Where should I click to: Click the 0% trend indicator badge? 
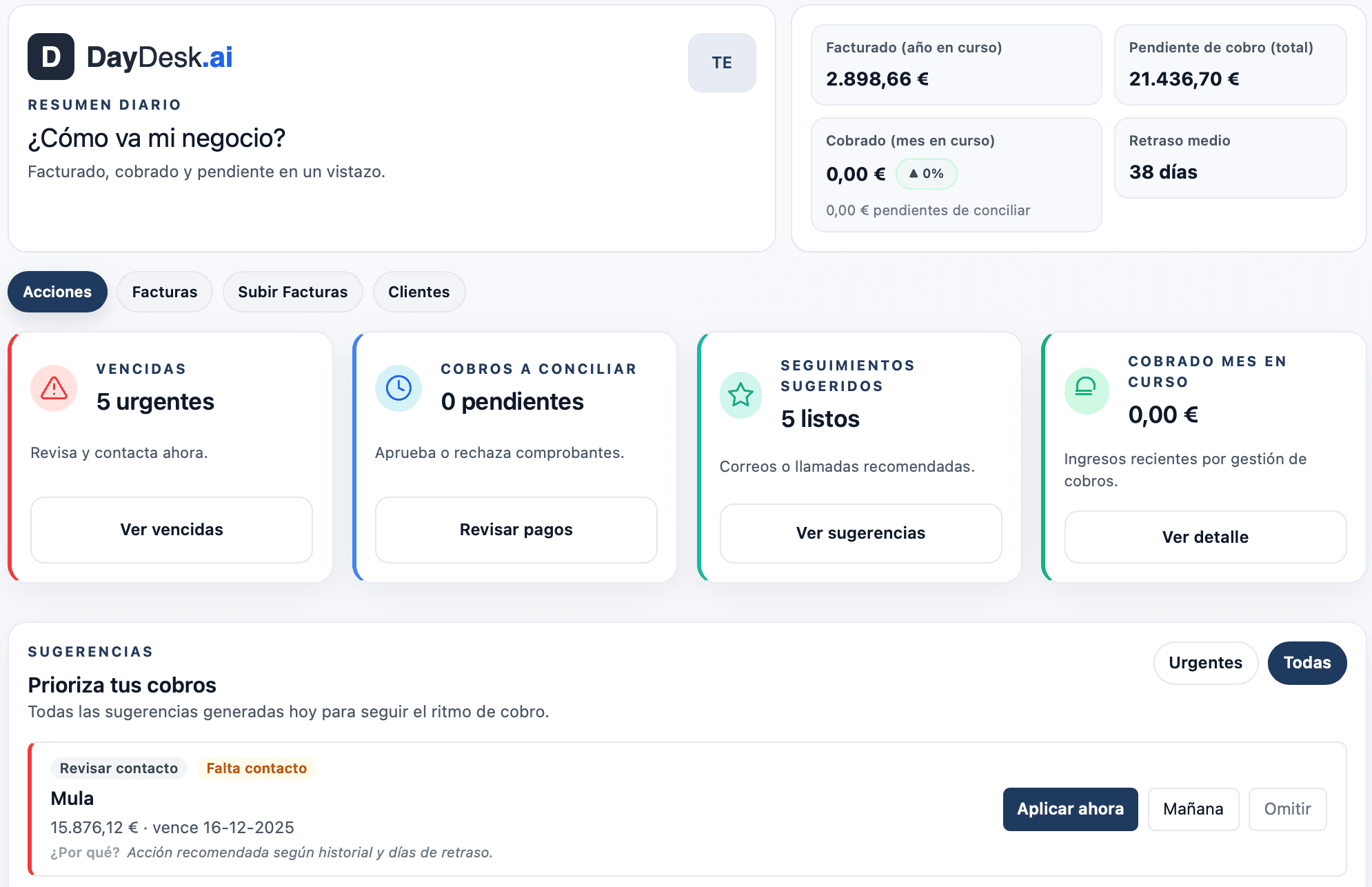(926, 174)
